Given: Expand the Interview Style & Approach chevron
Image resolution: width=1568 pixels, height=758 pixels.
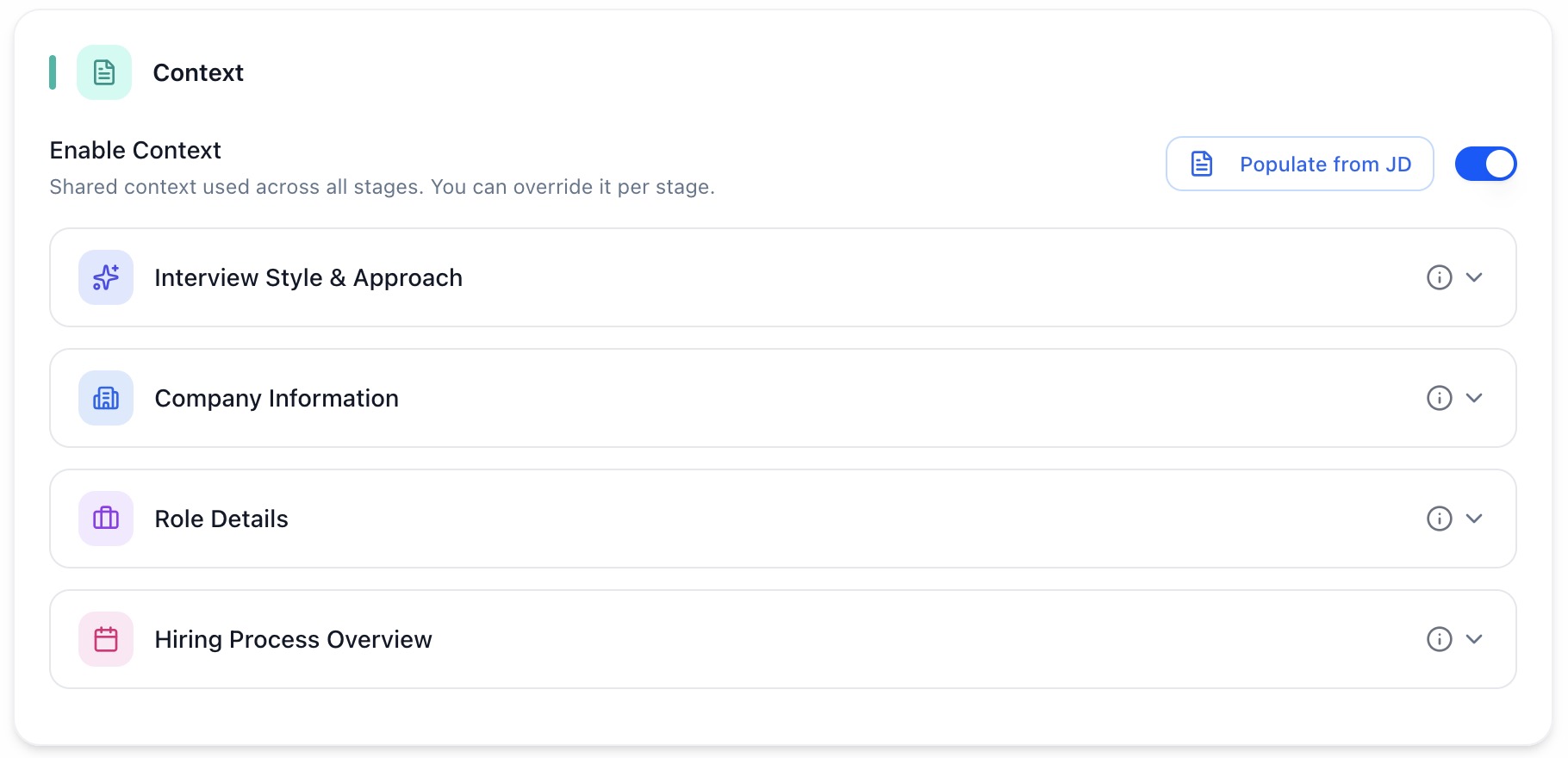Looking at the screenshot, I should pos(1474,277).
